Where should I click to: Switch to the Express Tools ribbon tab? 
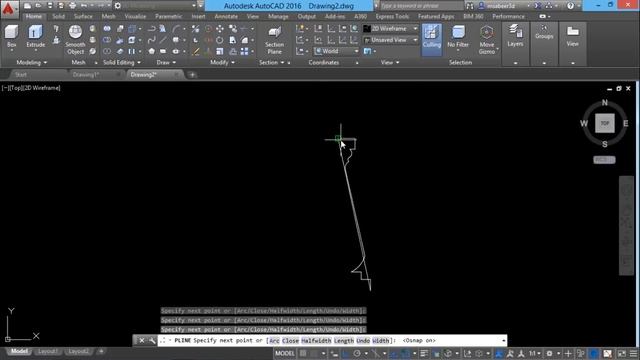(x=392, y=16)
